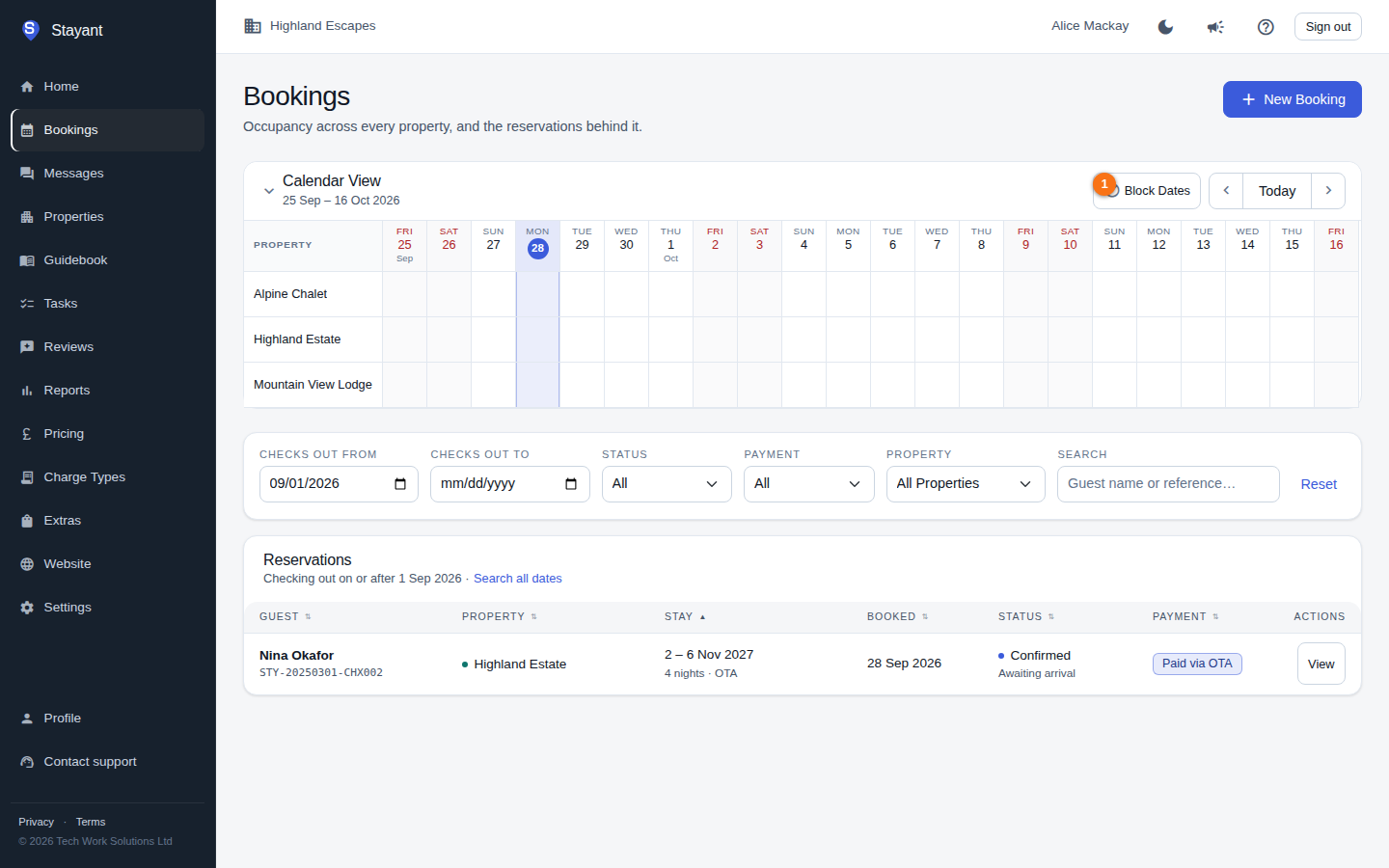This screenshot has width=1389, height=868.
Task: Select the Bookings sidebar item
Action: pos(107,130)
